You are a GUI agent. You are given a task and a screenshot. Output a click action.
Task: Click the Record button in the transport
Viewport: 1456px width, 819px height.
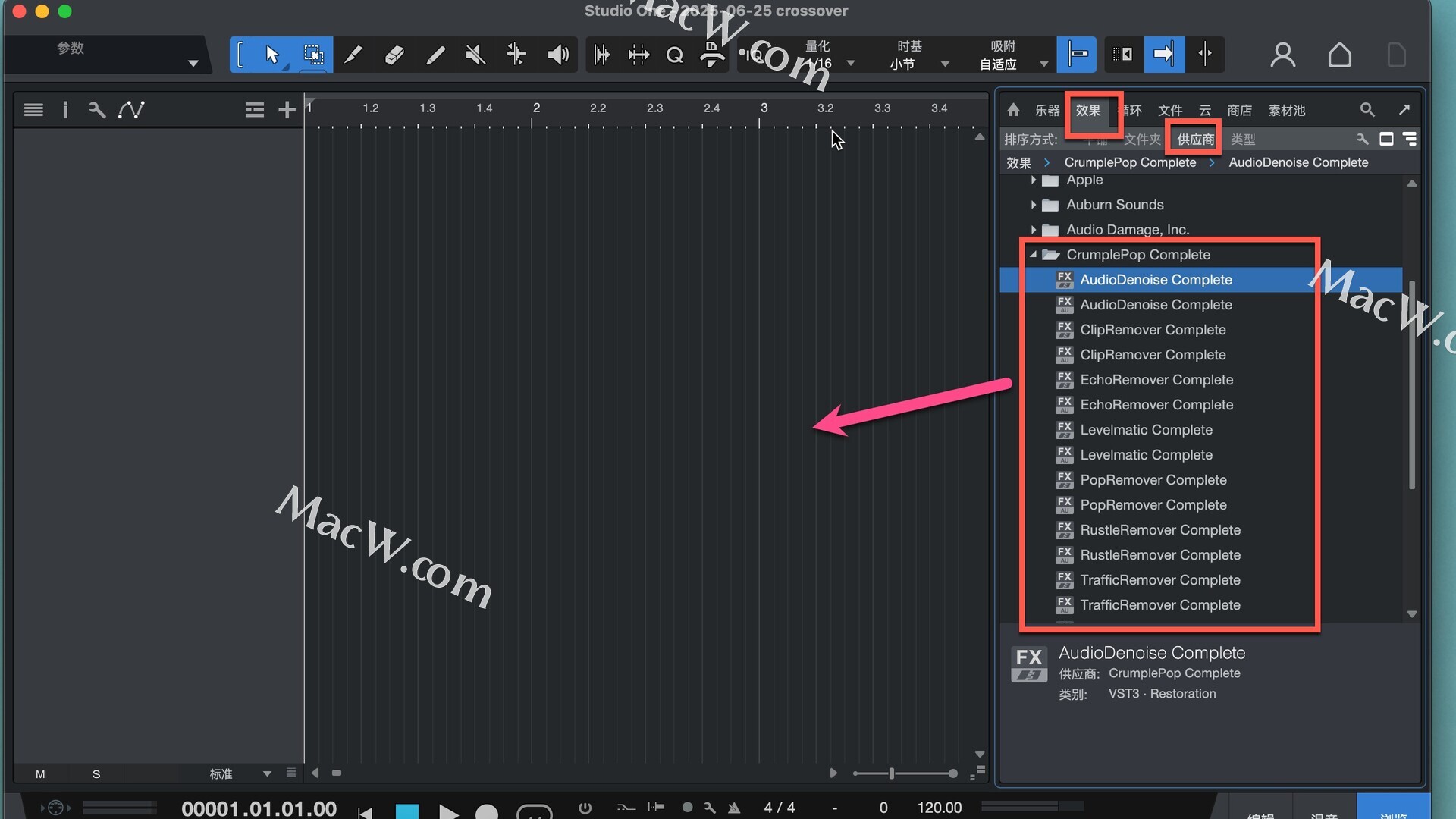point(487,811)
